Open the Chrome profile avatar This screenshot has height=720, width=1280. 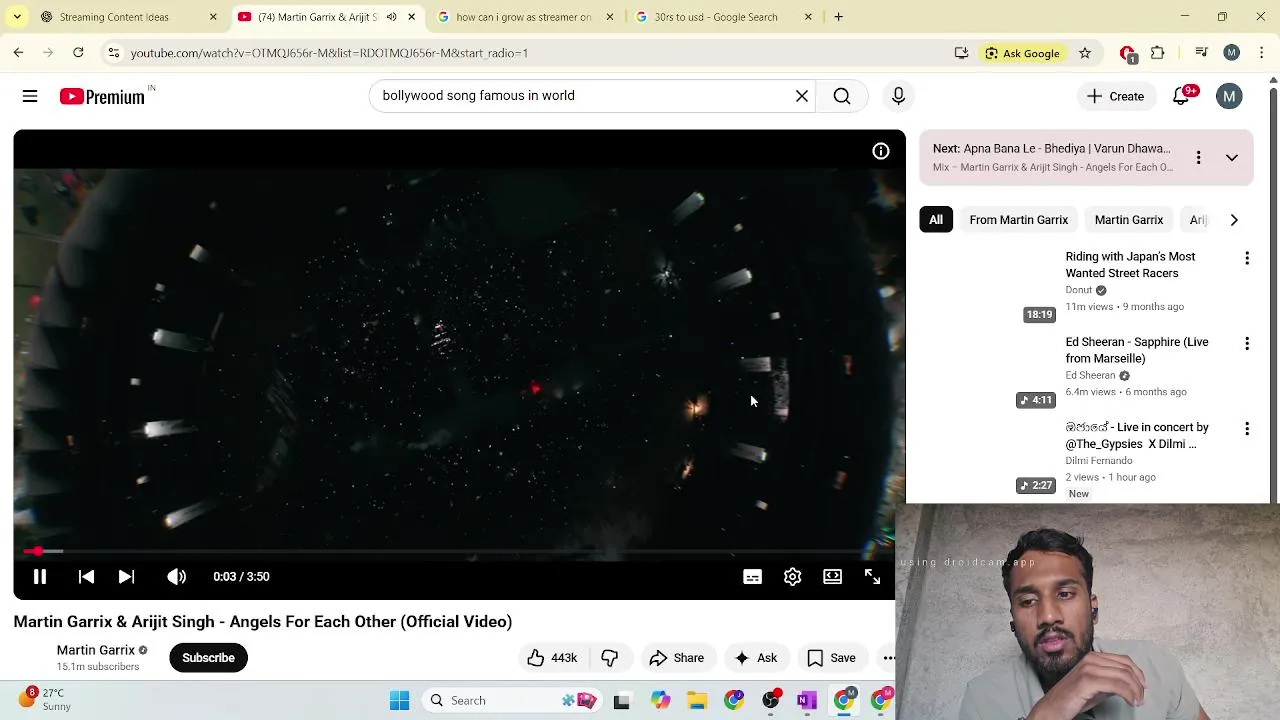pyautogui.click(x=1232, y=53)
